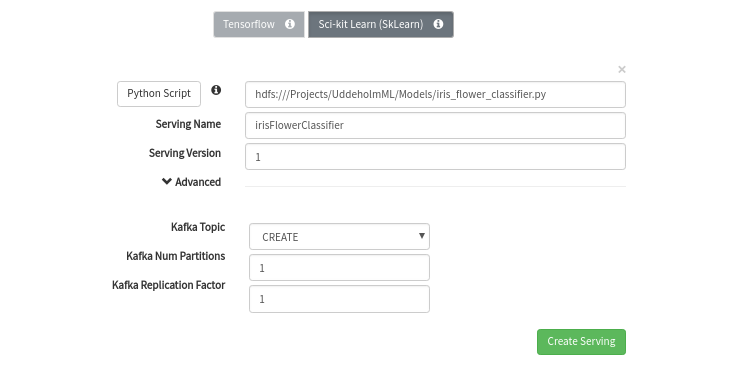
Task: Click the Kafka Replication Factor field
Action: [339, 299]
